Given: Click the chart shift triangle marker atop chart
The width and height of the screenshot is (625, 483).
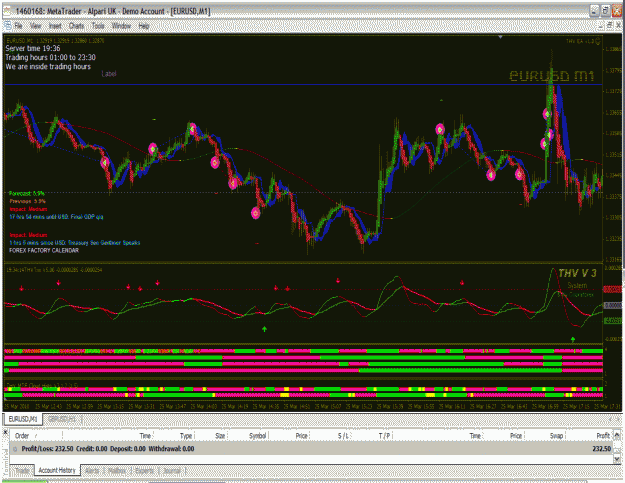Looking at the screenshot, I should [500, 37].
